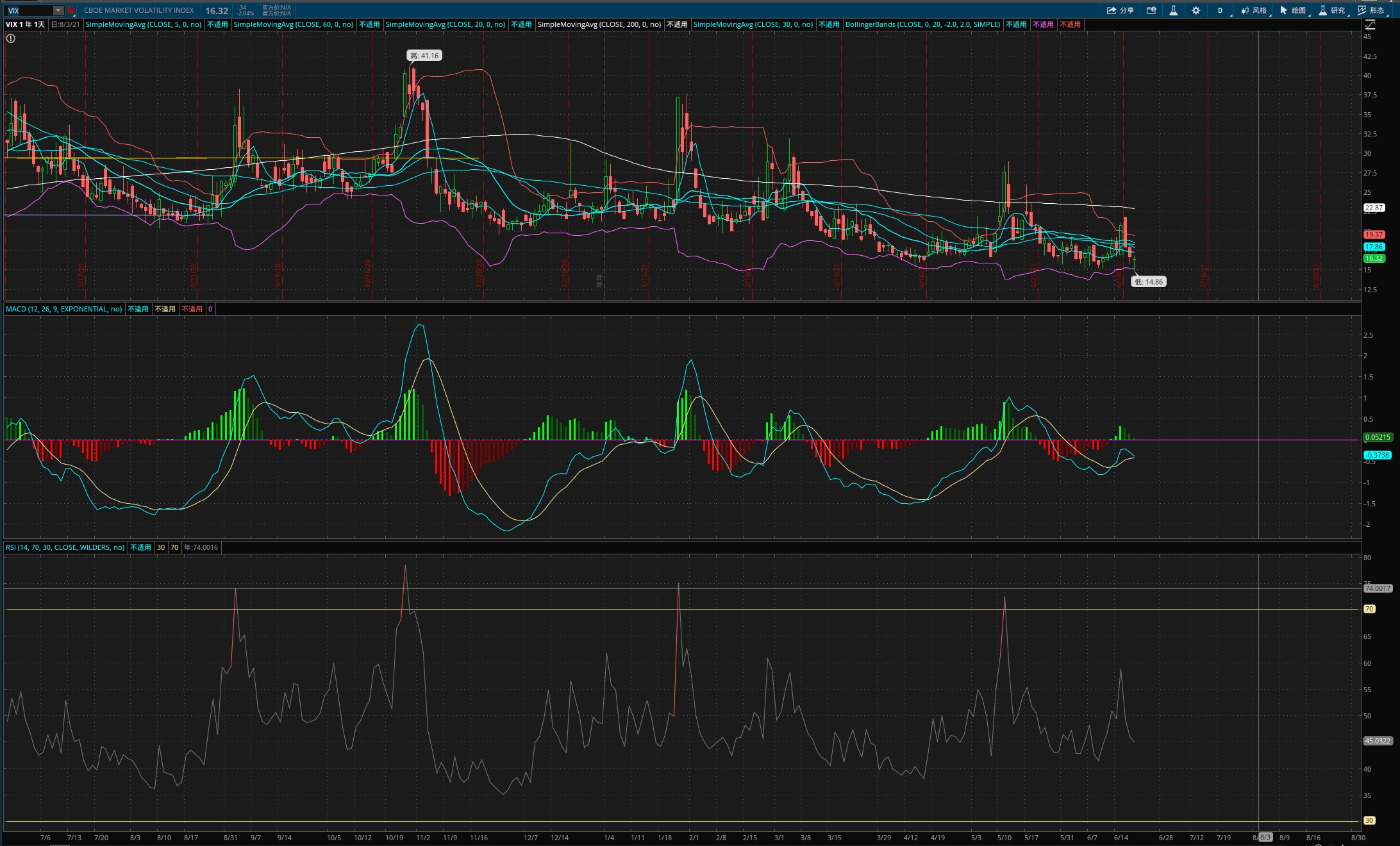Click the RSI (14, 70, 30, CLOSE, WILDERS) label
The width and height of the screenshot is (1400, 846).
click(65, 547)
